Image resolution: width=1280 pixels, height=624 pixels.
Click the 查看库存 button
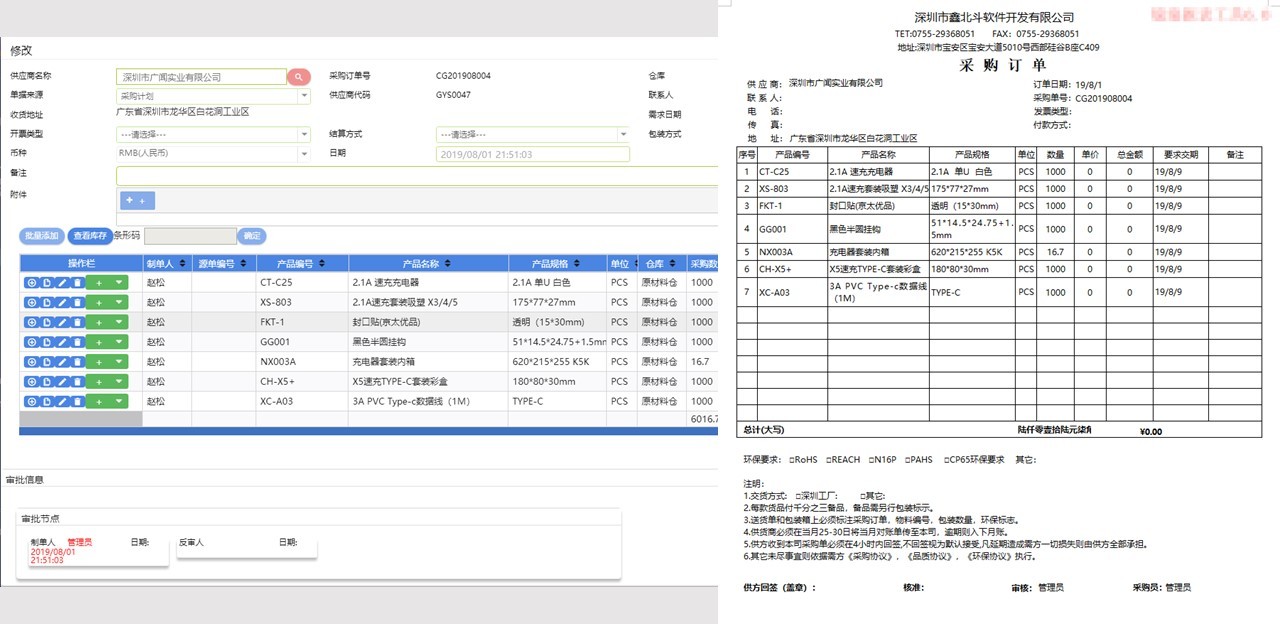tap(90, 236)
